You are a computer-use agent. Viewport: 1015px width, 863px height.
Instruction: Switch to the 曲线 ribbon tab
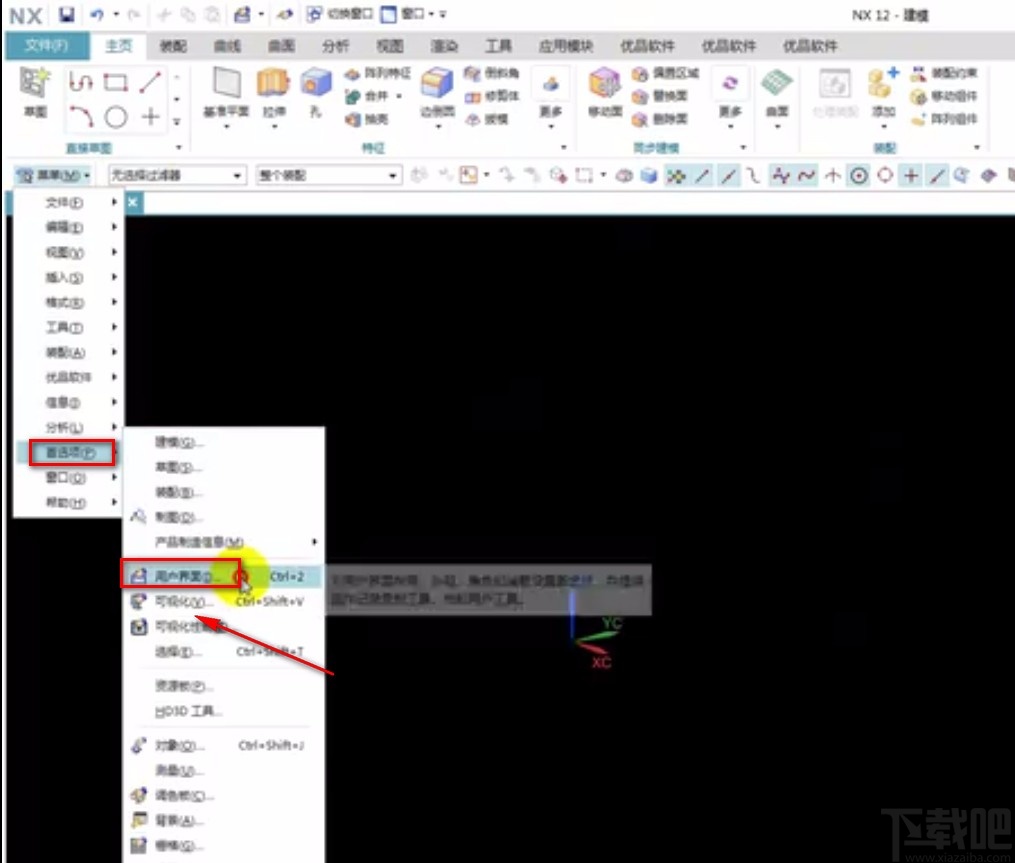(x=227, y=46)
